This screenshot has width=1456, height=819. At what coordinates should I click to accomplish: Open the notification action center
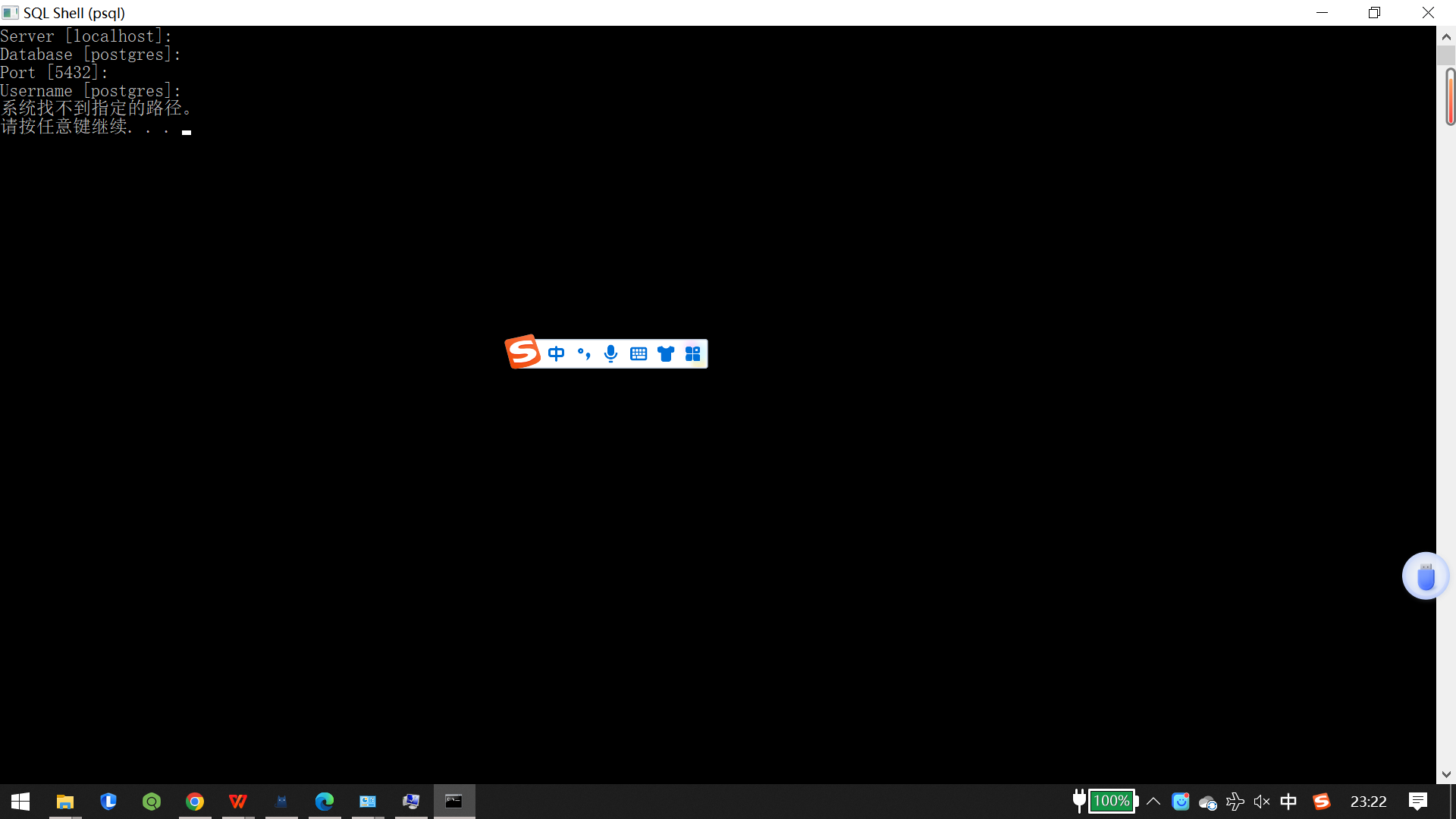coord(1418,802)
